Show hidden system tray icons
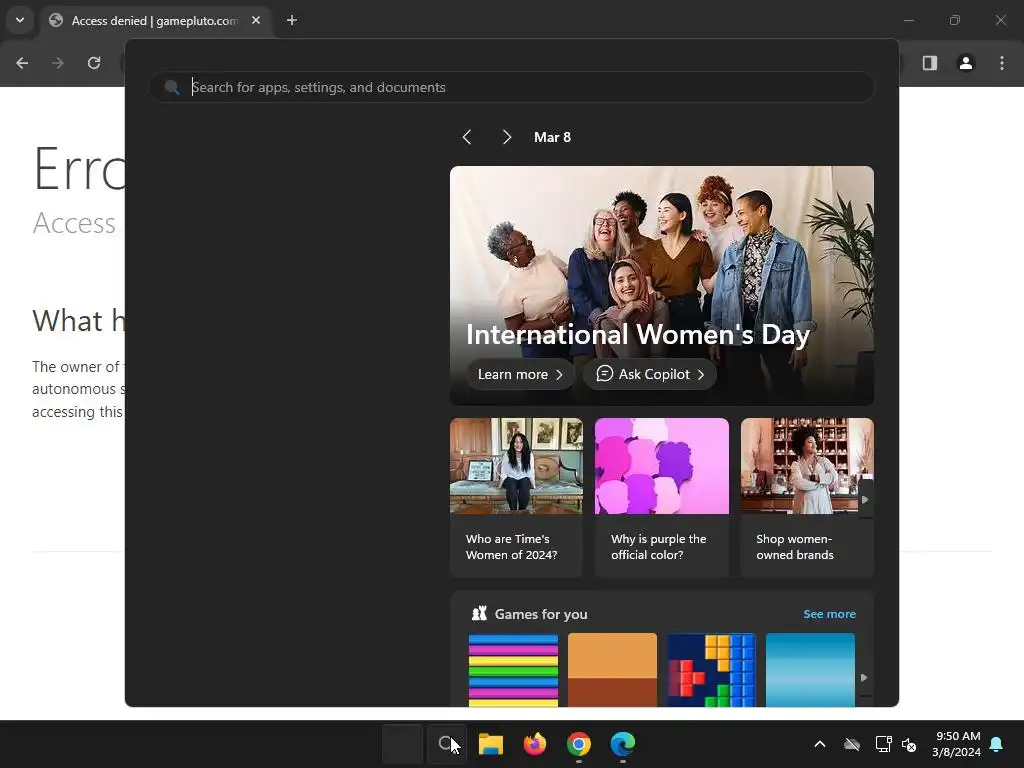Screen dimensions: 1024x768 tap(820, 744)
